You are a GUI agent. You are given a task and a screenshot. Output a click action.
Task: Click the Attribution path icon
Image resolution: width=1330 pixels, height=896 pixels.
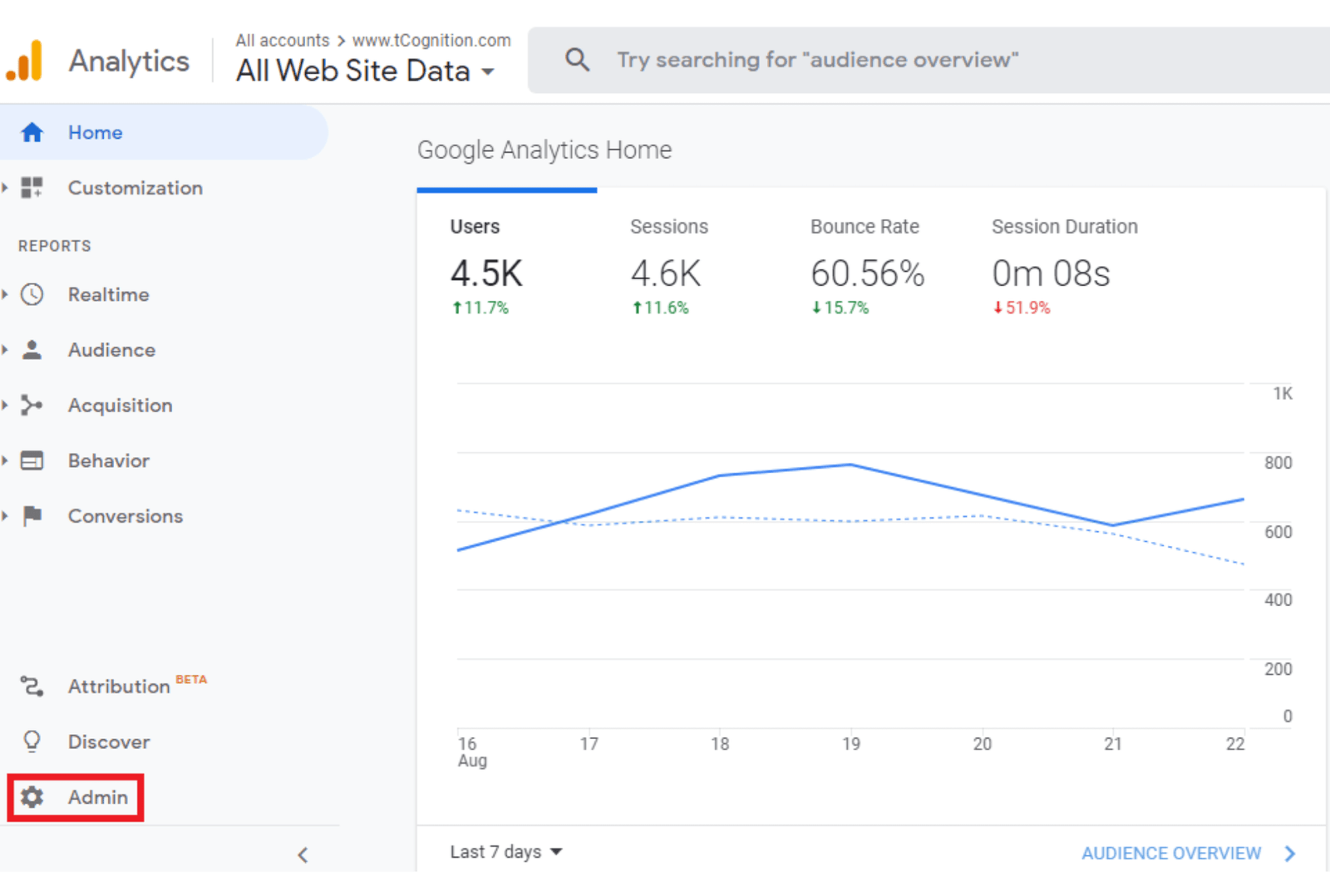[x=32, y=687]
